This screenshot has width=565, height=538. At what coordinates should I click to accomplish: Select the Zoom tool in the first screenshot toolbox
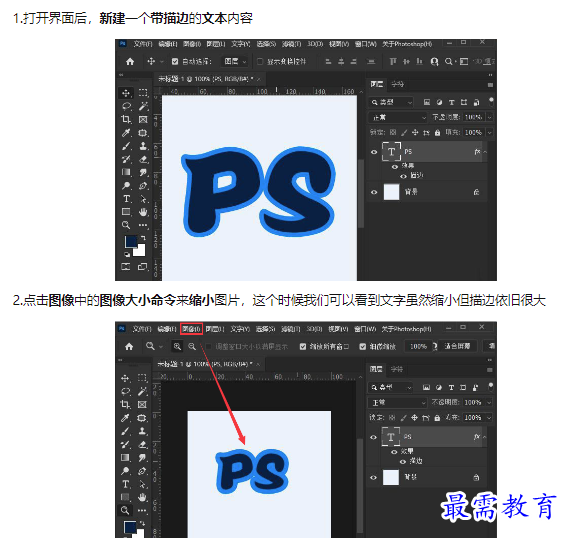[x=126, y=225]
